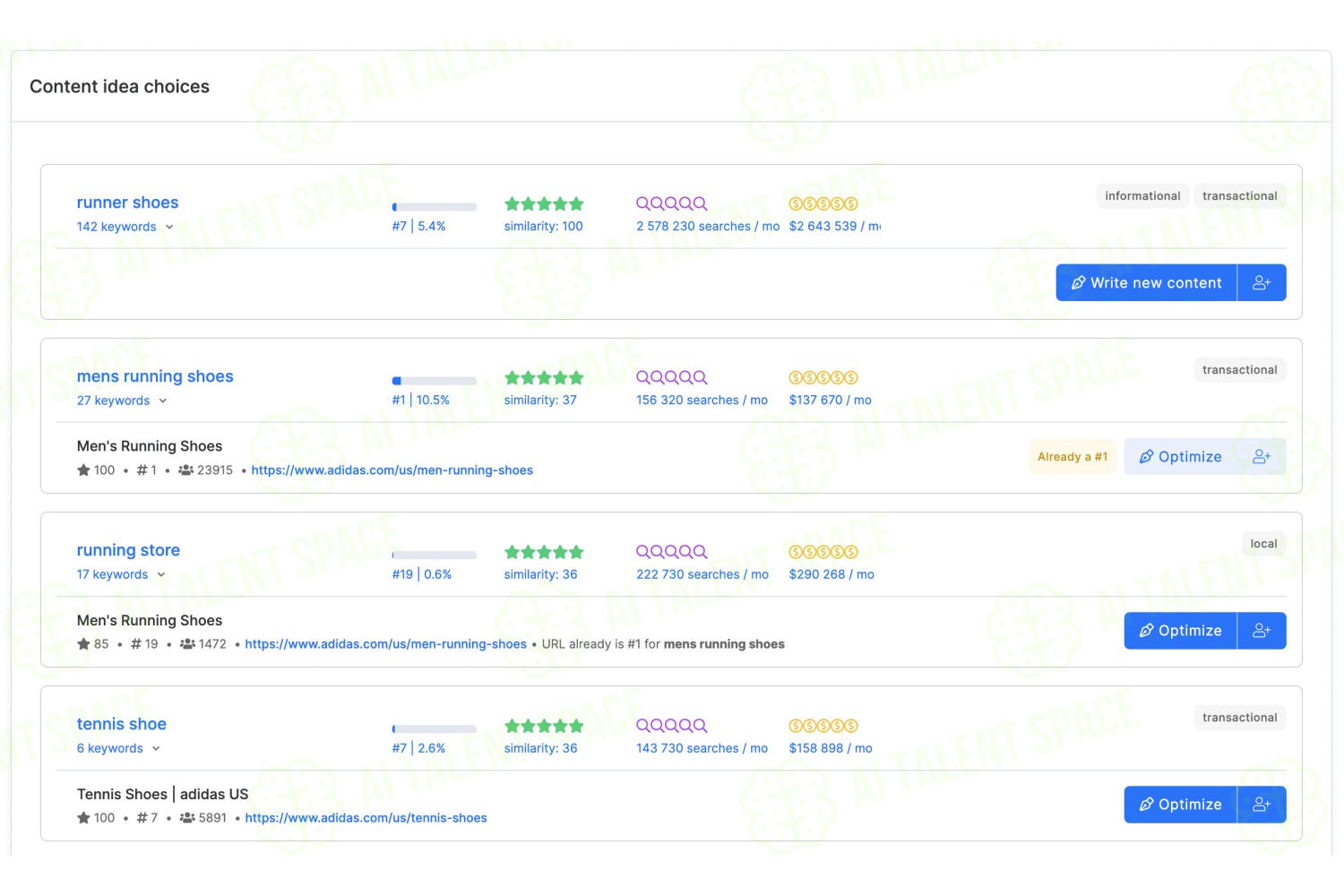Click the $137 670 / mo value
Viewport: 1344px width, 896px height.
[x=830, y=400]
